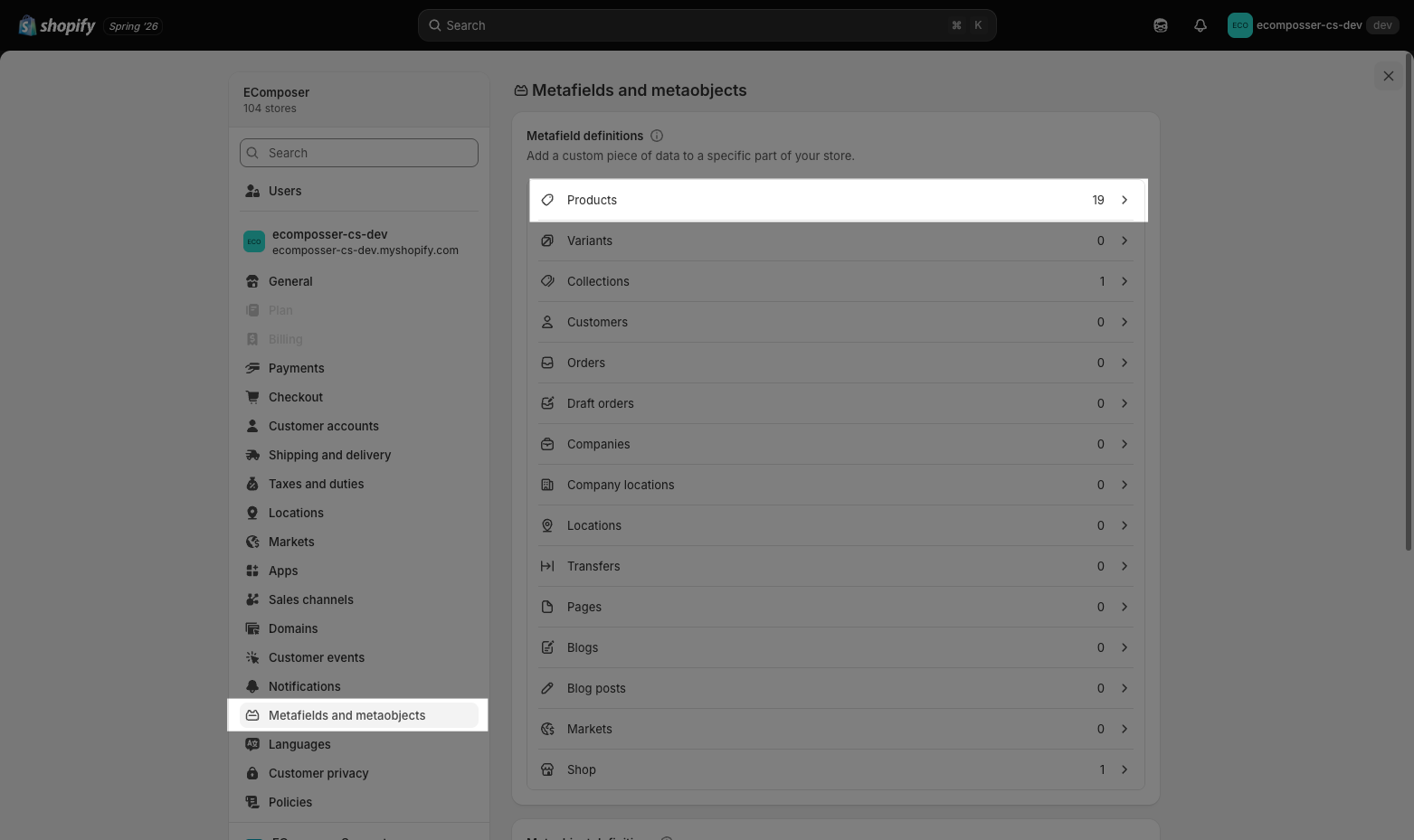Open Customer accounts settings
This screenshot has width=1414, height=840.
[x=359, y=426]
